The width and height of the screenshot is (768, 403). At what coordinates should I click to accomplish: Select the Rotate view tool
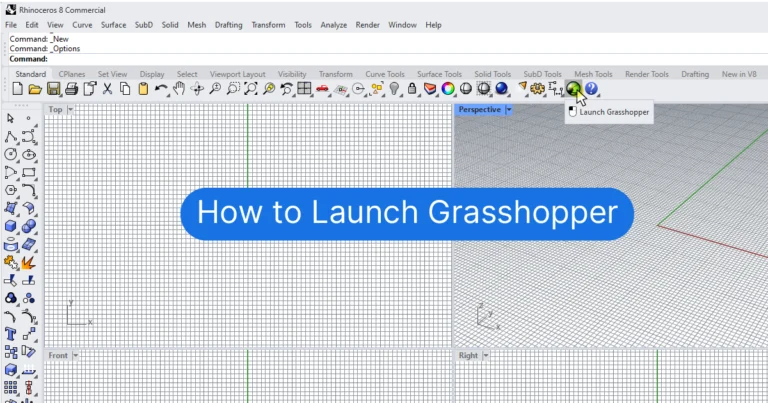197,89
